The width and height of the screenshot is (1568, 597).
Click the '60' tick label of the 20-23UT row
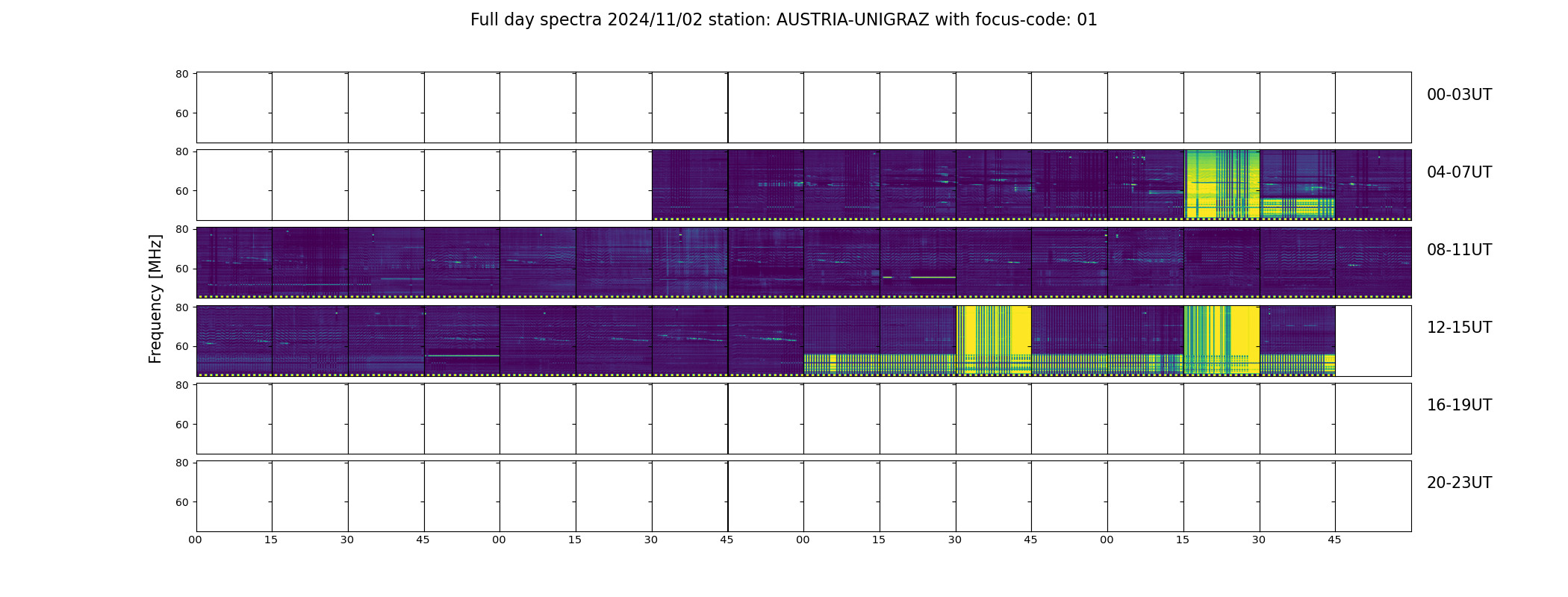tap(181, 502)
